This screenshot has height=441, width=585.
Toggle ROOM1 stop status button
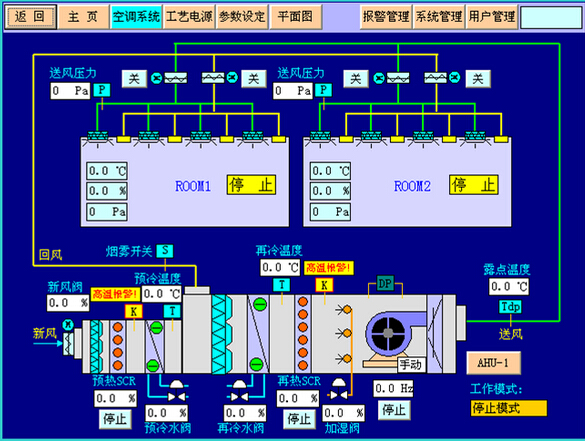pos(251,185)
